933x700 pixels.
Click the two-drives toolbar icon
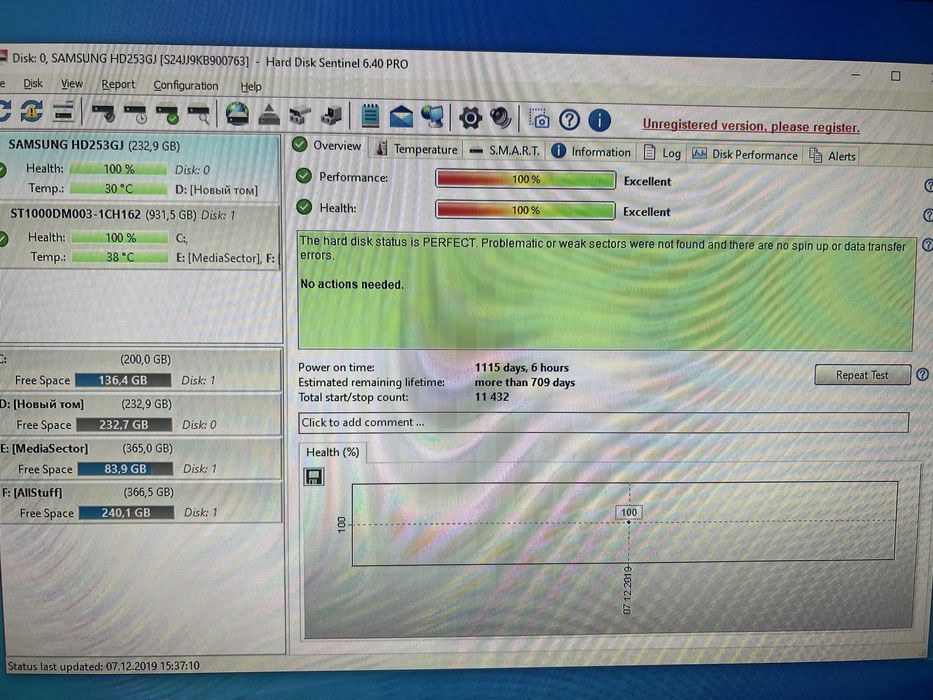[300, 115]
